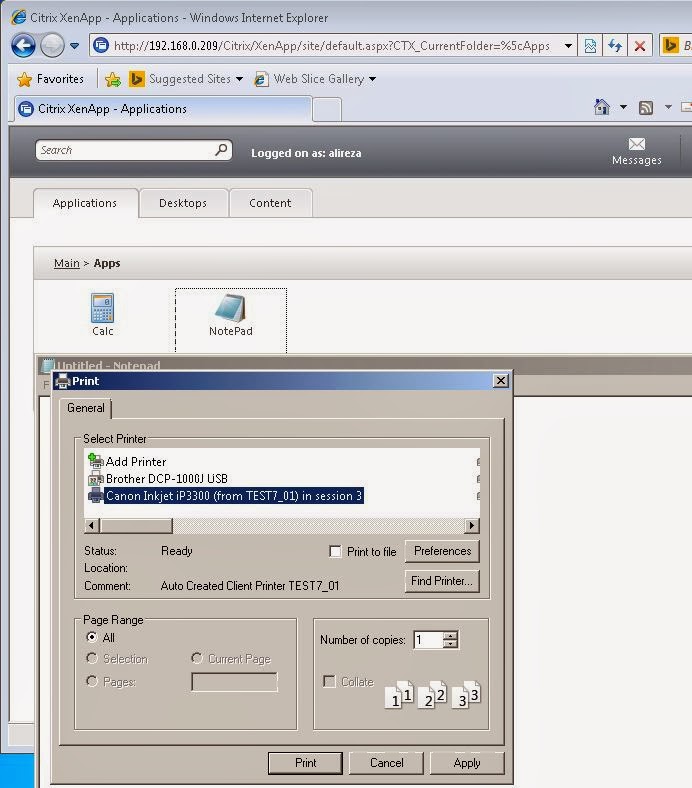Select the Selection radio button
The image size is (692, 788).
coord(91,658)
